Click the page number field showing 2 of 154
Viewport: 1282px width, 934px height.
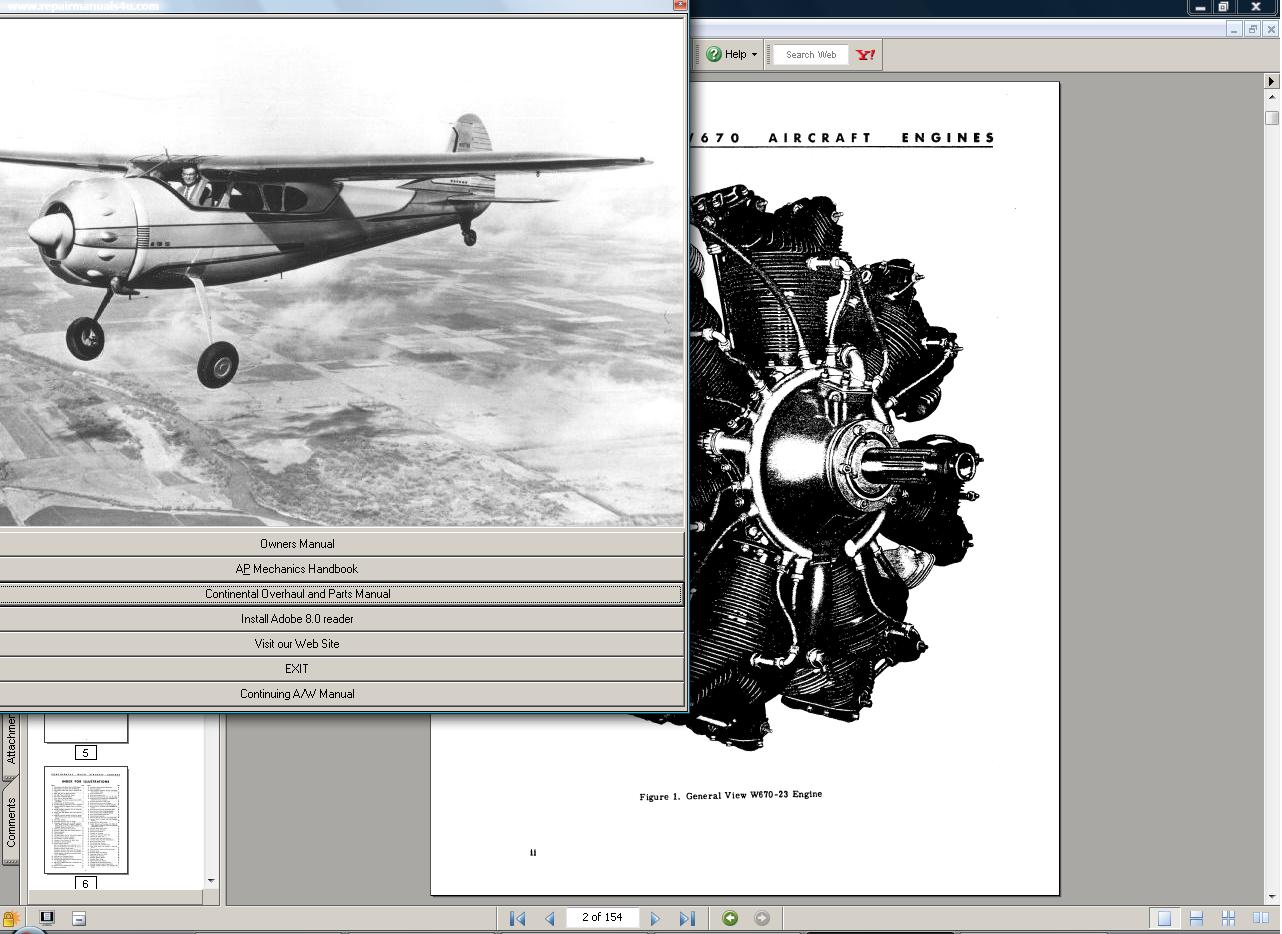(x=602, y=917)
